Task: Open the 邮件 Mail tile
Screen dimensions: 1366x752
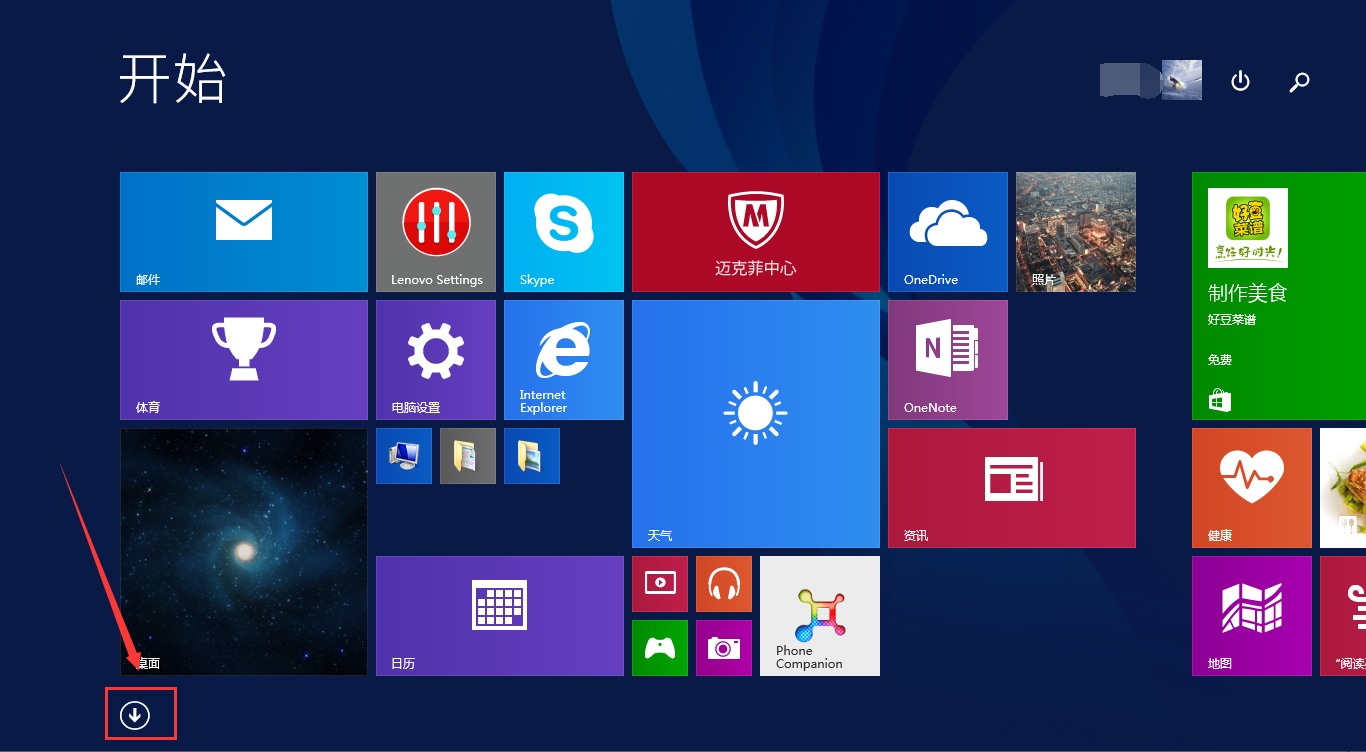Action: tap(244, 232)
